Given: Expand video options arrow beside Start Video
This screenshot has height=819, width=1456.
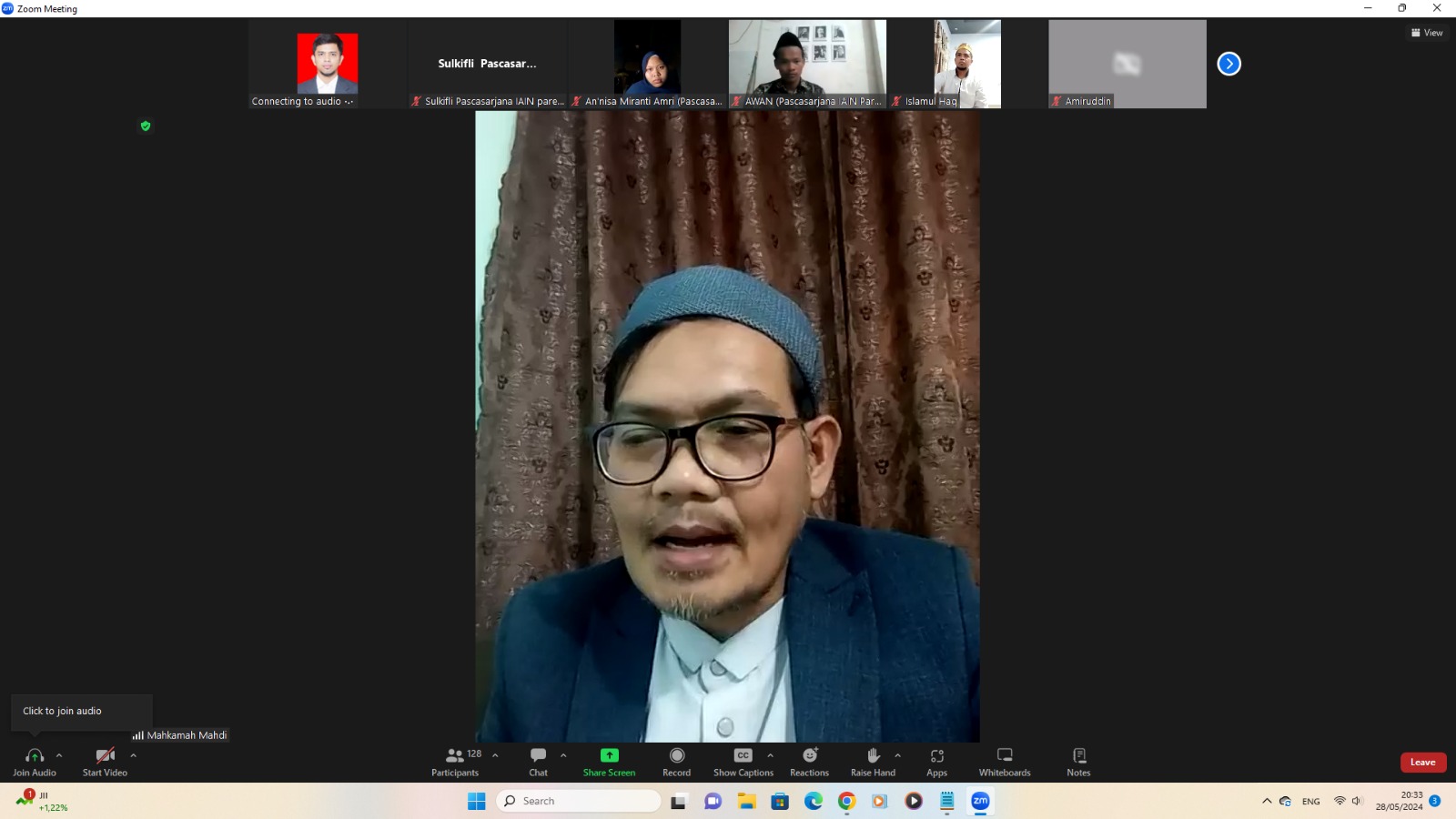Looking at the screenshot, I should click(134, 755).
